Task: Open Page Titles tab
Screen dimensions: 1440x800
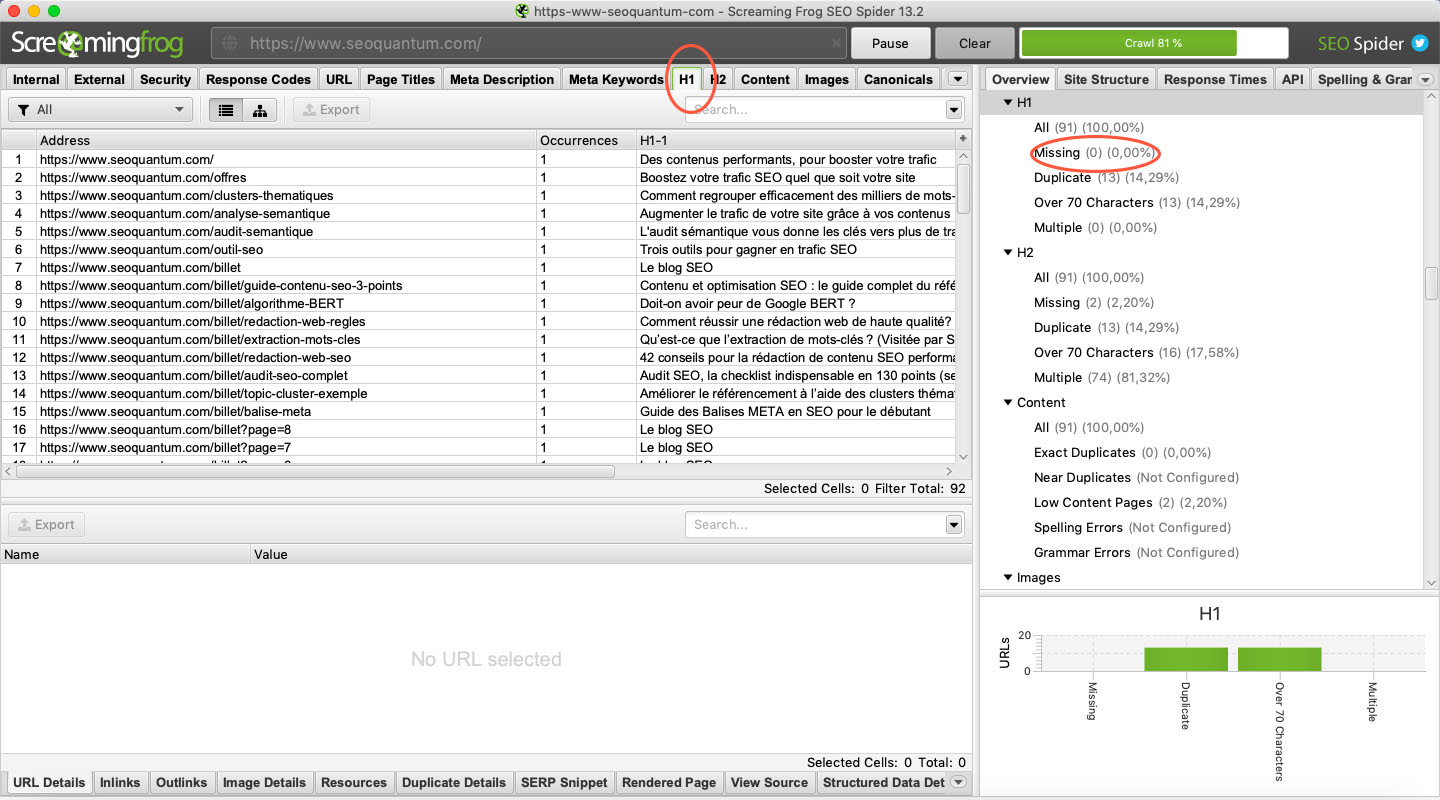Action: pos(401,79)
